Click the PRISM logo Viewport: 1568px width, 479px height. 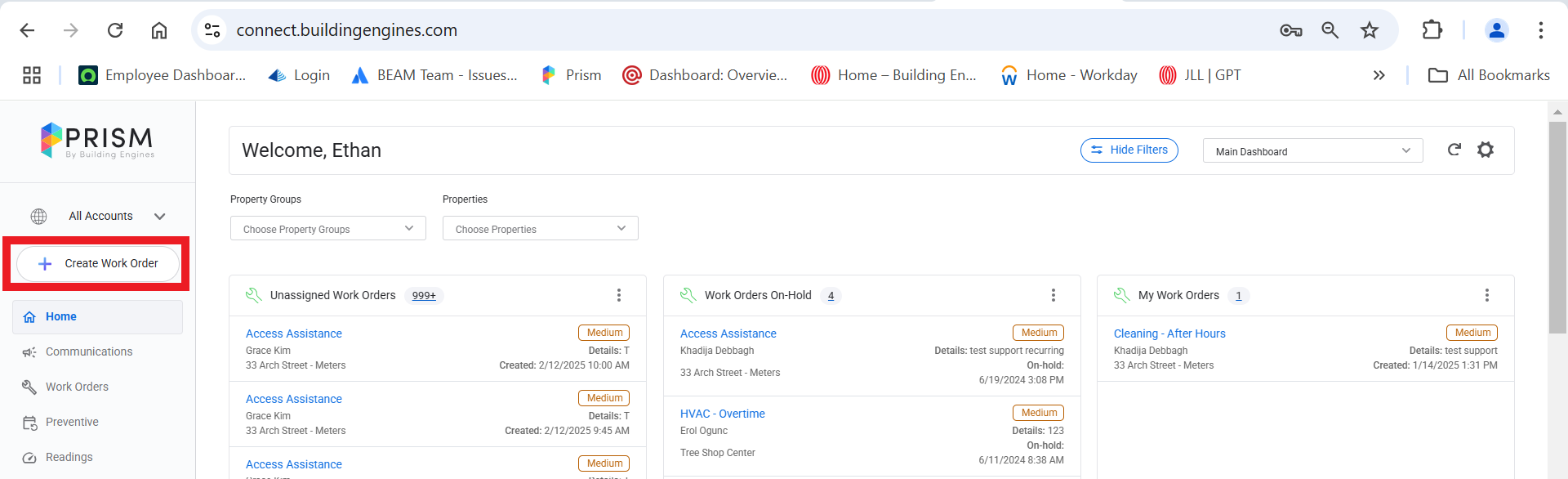(98, 141)
